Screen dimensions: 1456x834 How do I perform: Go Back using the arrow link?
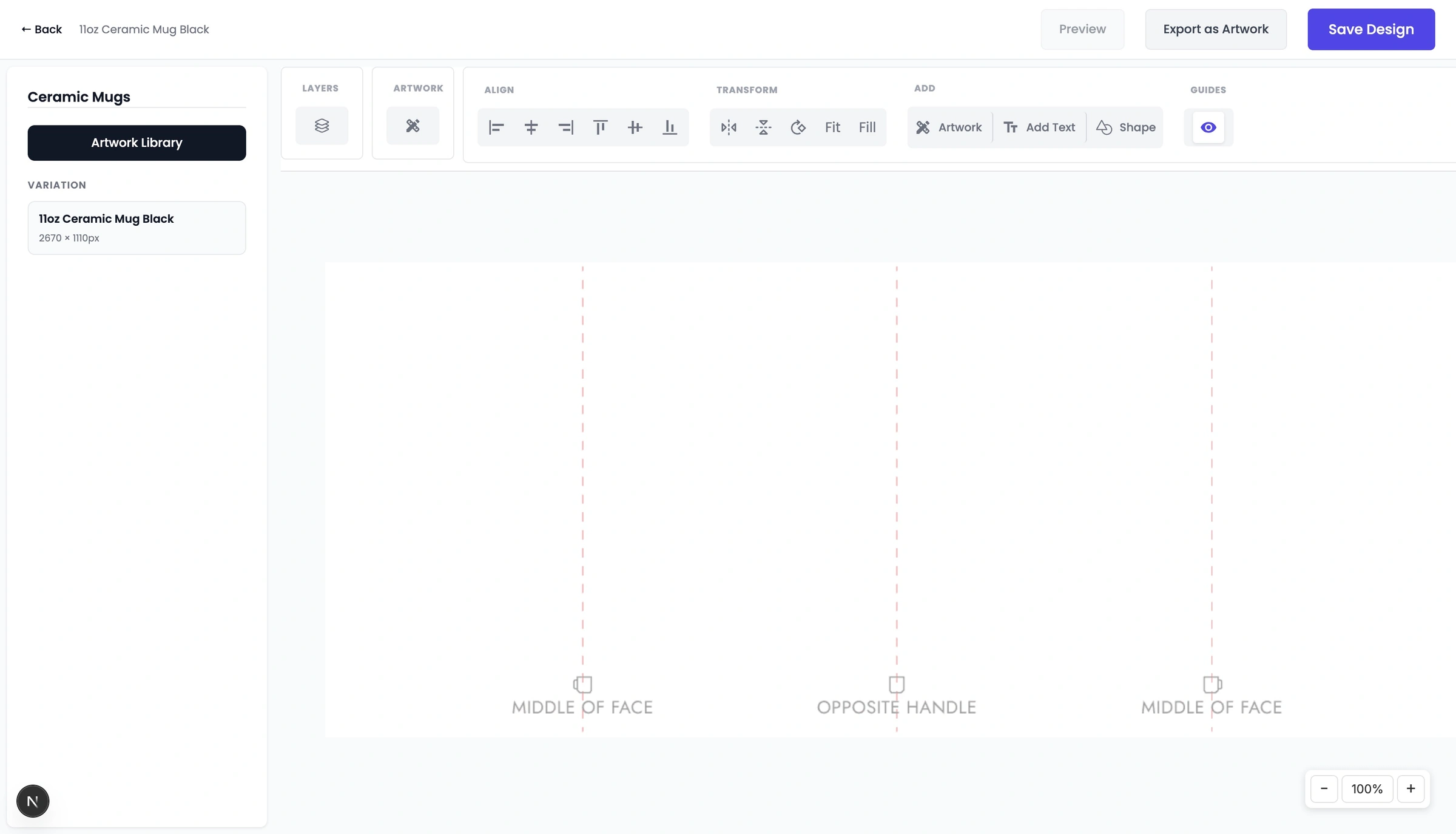pos(41,29)
